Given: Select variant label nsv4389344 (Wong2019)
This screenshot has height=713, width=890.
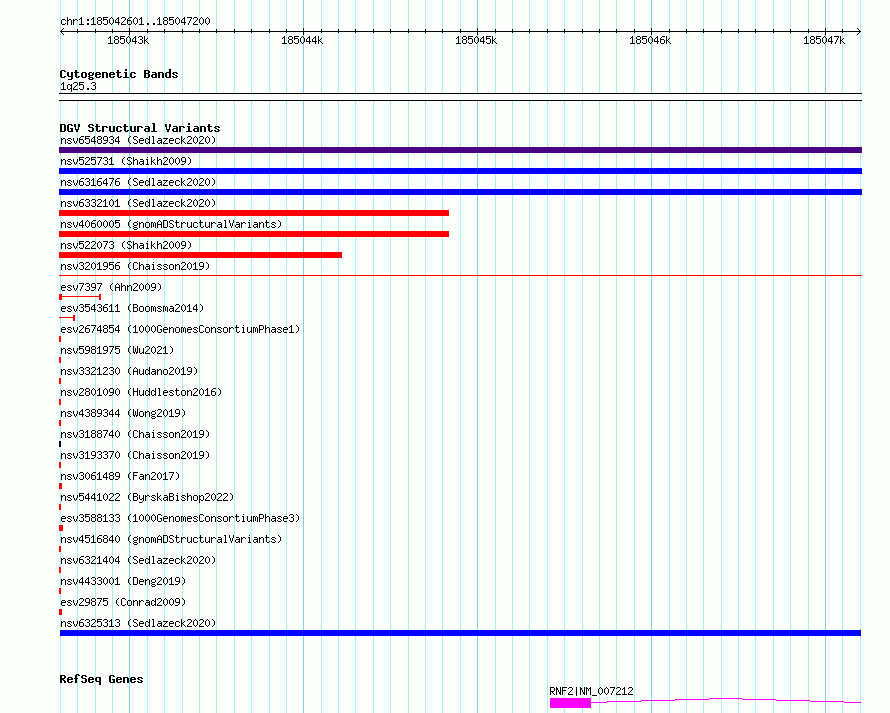Looking at the screenshot, I should tap(123, 413).
